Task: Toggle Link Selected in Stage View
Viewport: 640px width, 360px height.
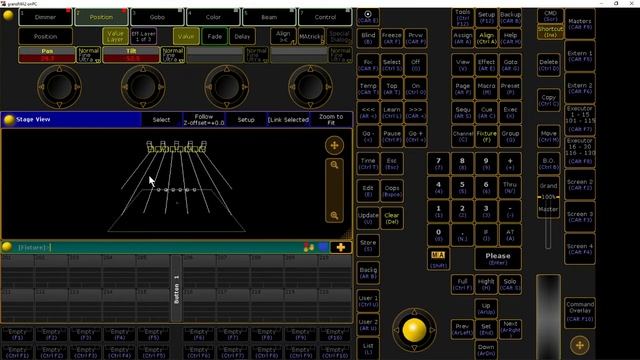Action: pyautogui.click(x=288, y=120)
